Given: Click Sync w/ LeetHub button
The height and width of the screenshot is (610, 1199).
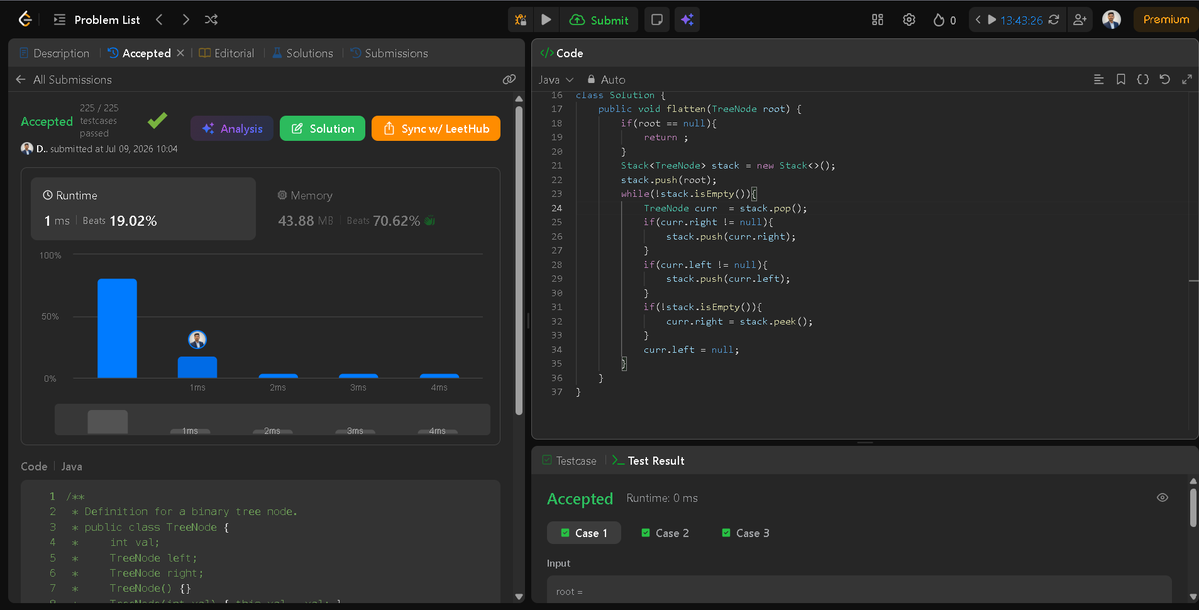Looking at the screenshot, I should [x=436, y=128].
